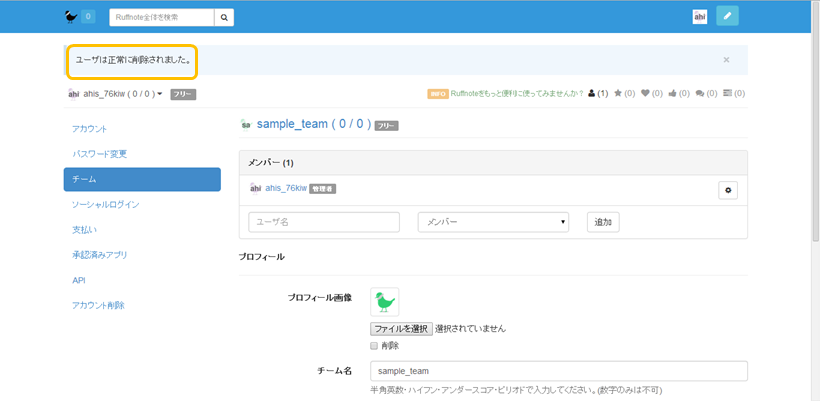Screen dimensions: 820x401
Task: Click the green bird profile image
Action: pos(384,301)
